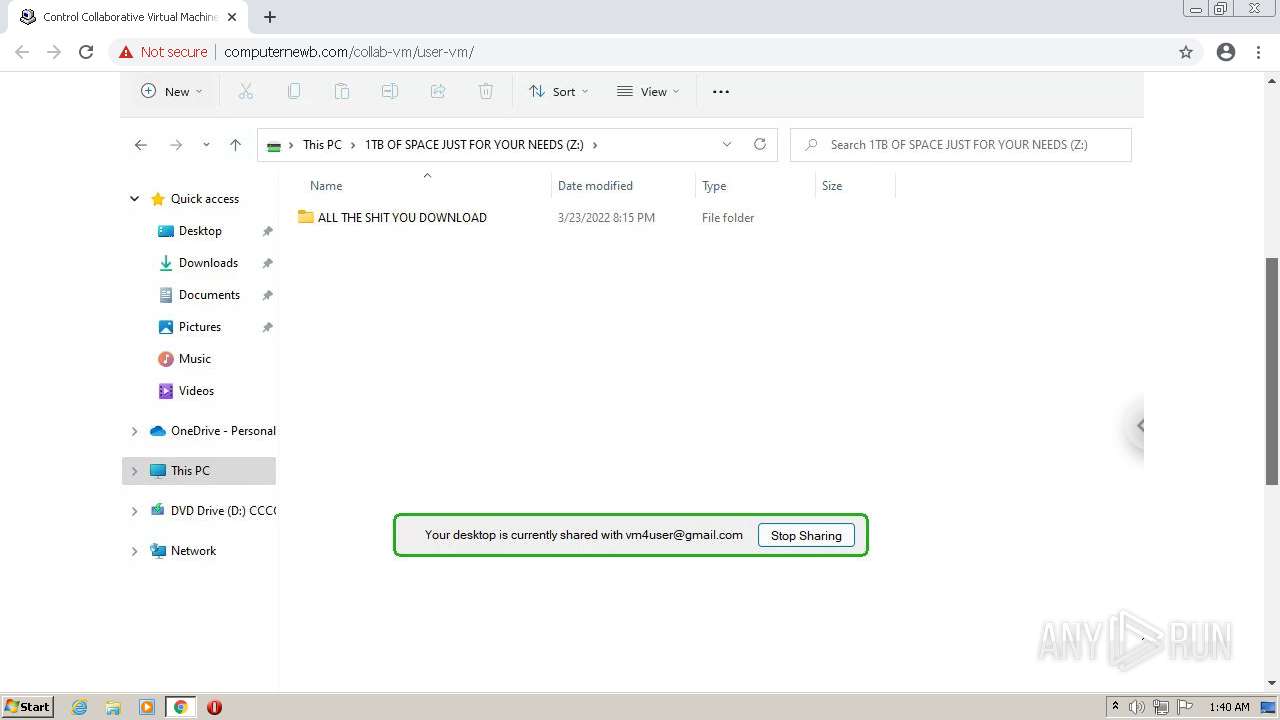This screenshot has height=720, width=1280.
Task: Select Downloads in Quick access
Action: (208, 263)
